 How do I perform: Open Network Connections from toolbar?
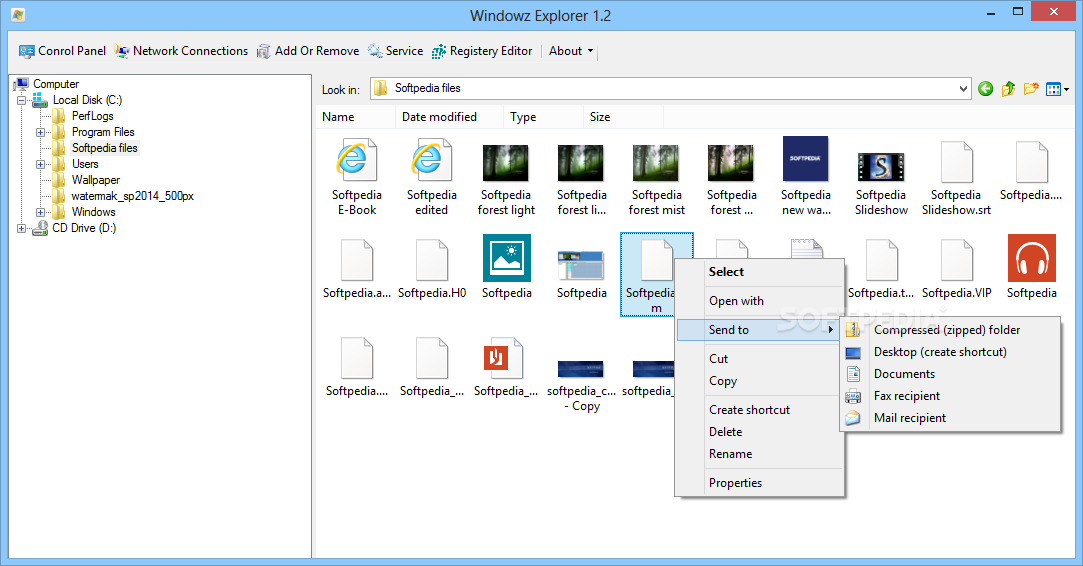[181, 51]
